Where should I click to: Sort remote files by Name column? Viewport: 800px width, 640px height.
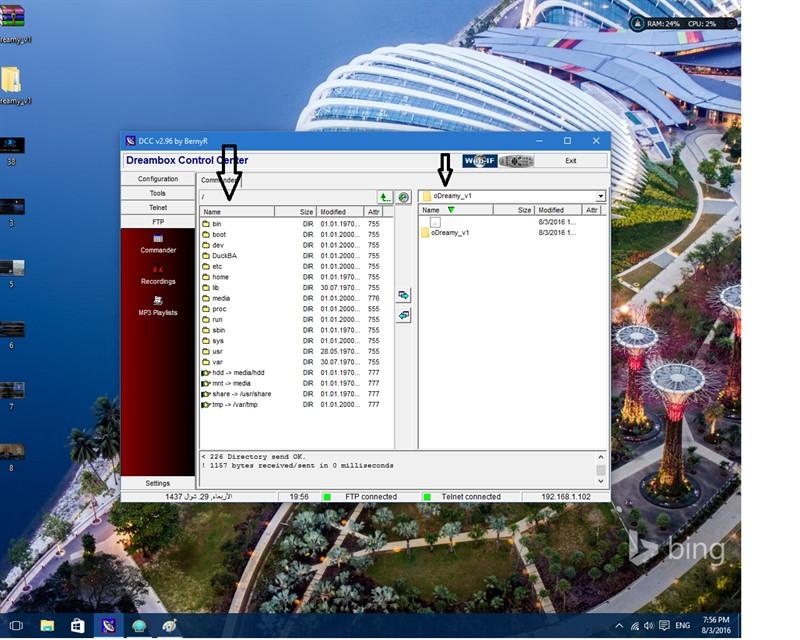pos(237,212)
